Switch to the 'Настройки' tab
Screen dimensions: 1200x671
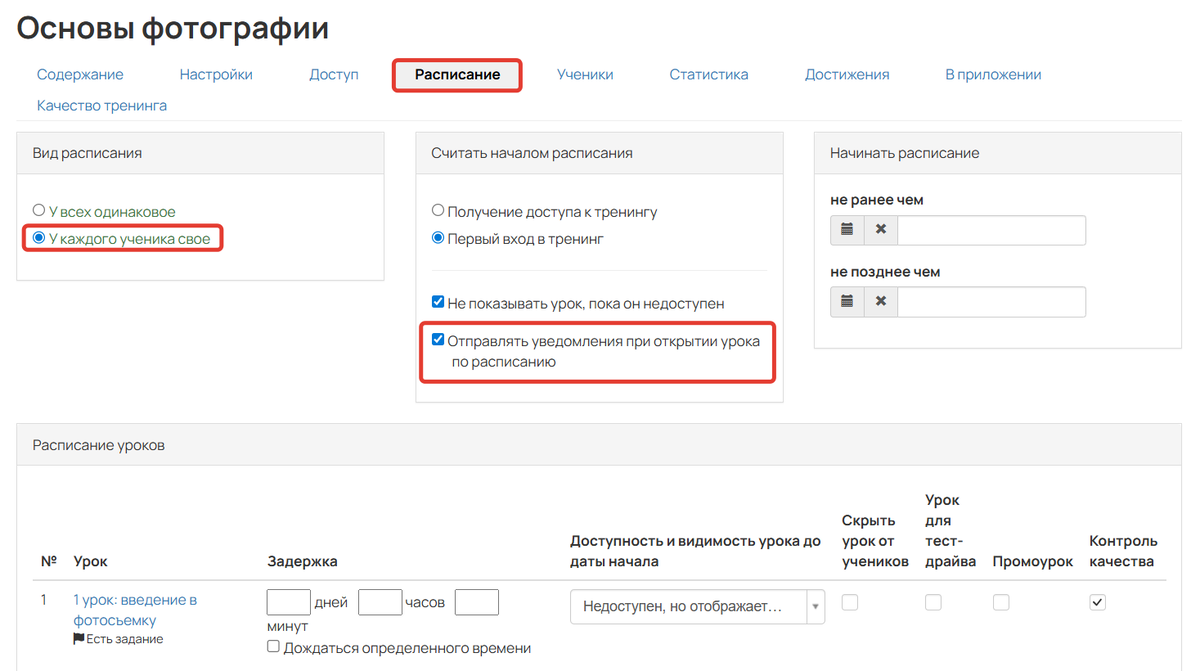click(216, 75)
